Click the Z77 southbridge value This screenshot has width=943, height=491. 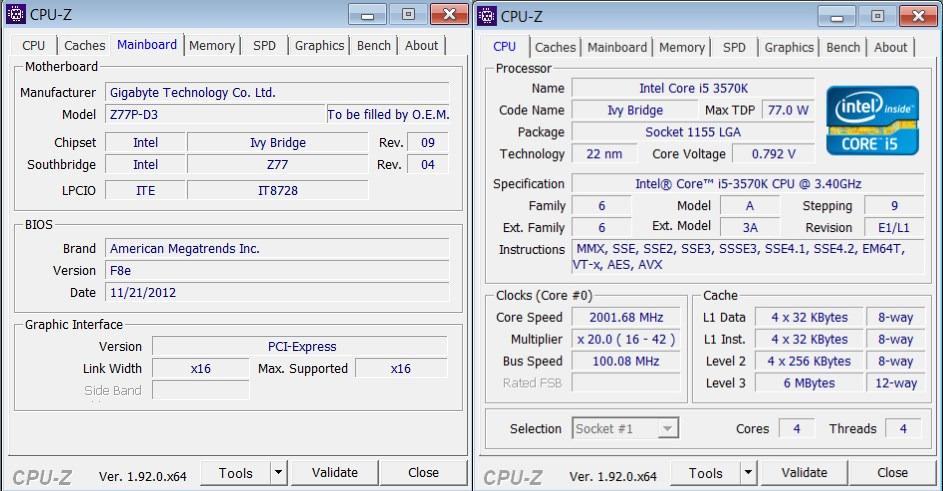point(277,164)
